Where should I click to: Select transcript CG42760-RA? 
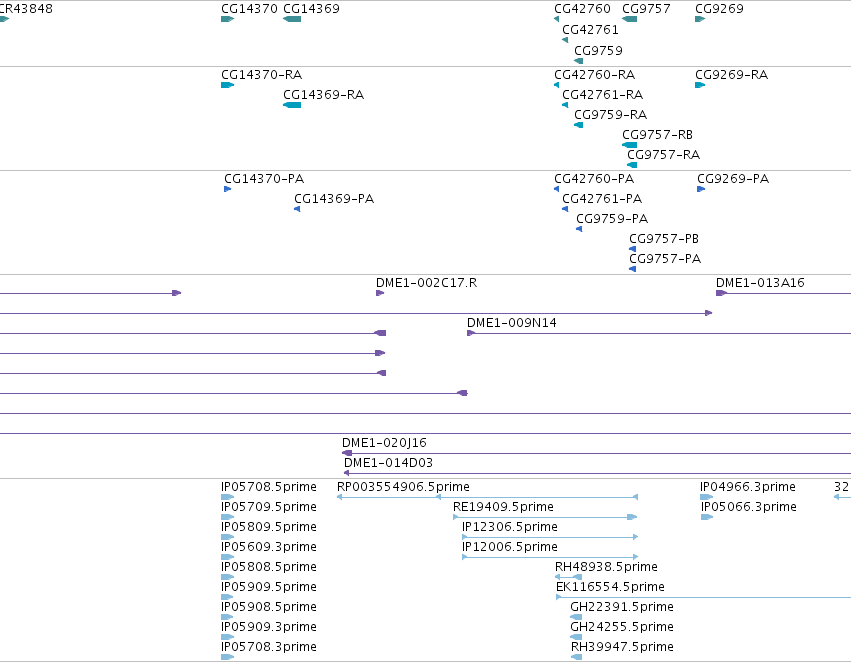coord(556,85)
